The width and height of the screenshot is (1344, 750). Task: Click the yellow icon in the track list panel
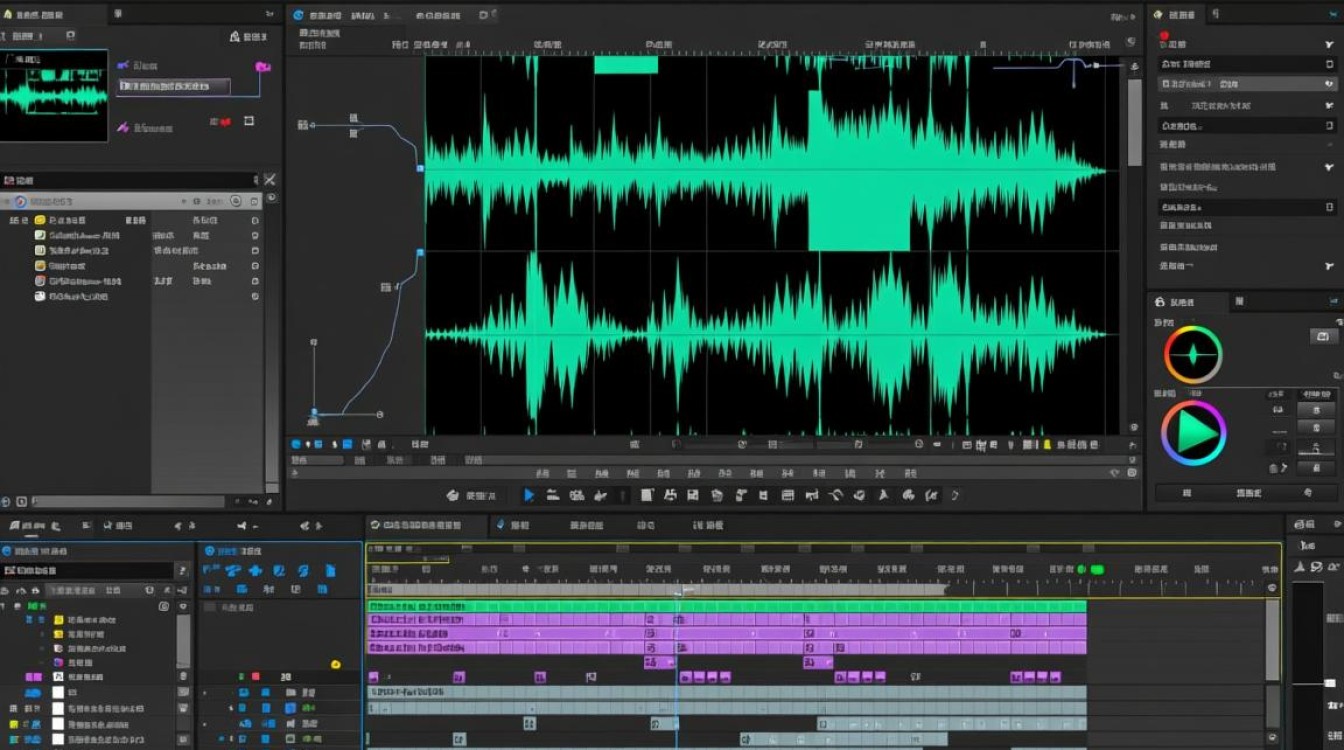[x=336, y=664]
